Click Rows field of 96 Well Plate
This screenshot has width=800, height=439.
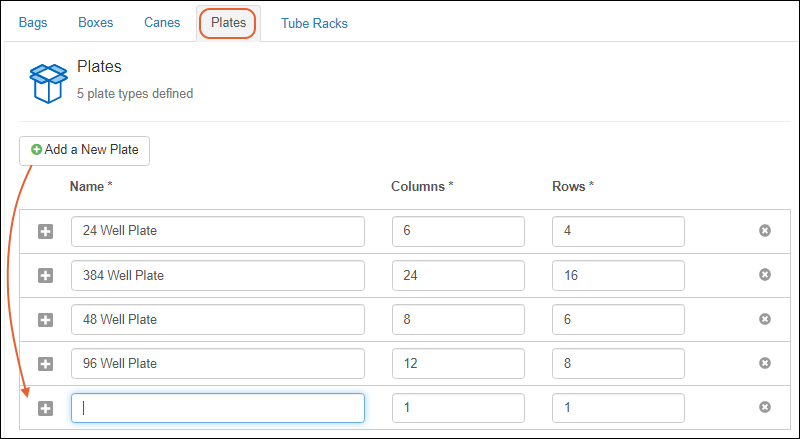click(x=618, y=363)
